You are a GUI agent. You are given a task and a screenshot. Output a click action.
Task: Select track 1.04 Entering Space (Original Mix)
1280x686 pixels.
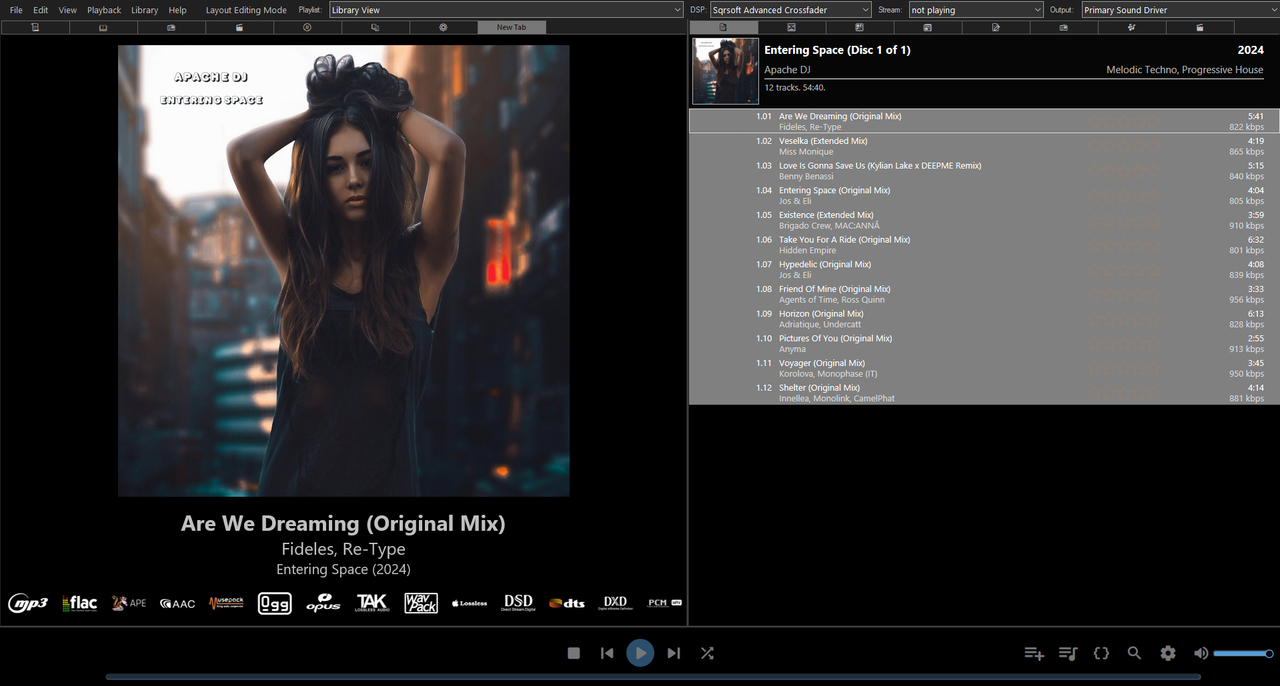pyautogui.click(x=984, y=195)
